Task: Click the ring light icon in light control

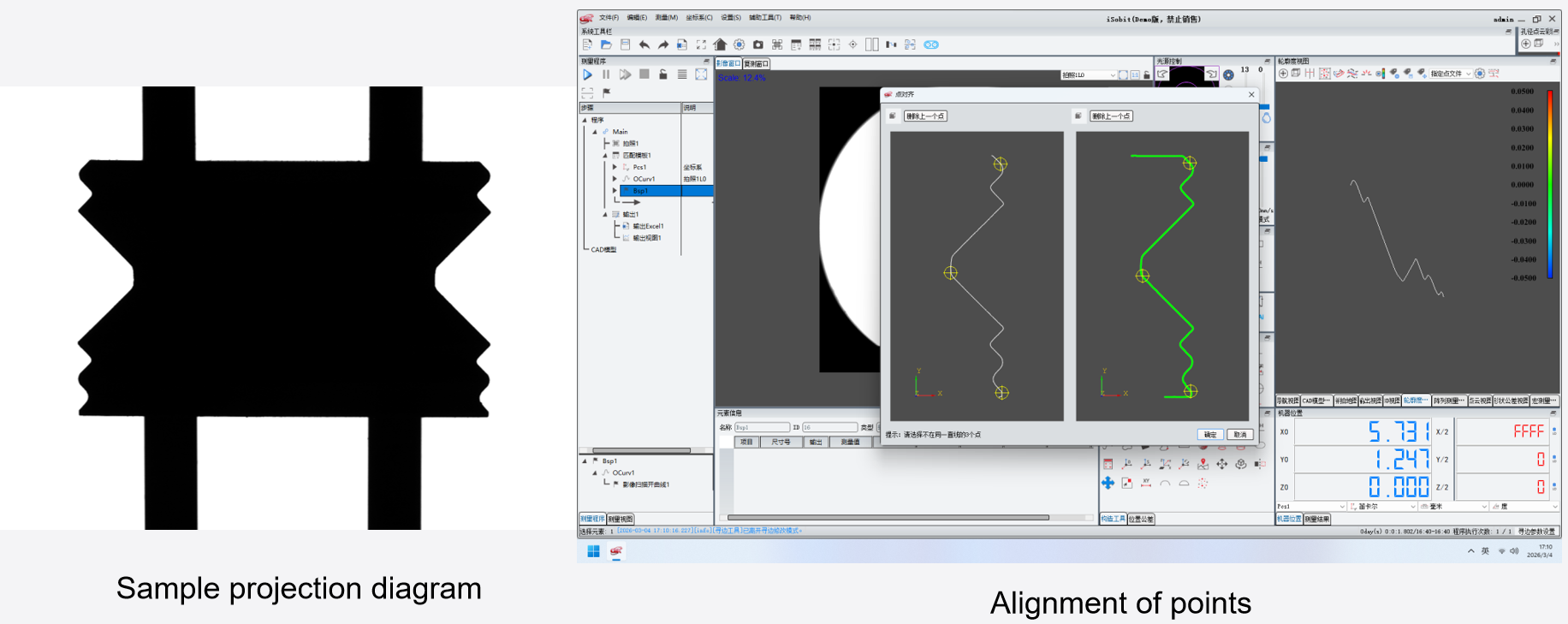Action: tap(1228, 74)
